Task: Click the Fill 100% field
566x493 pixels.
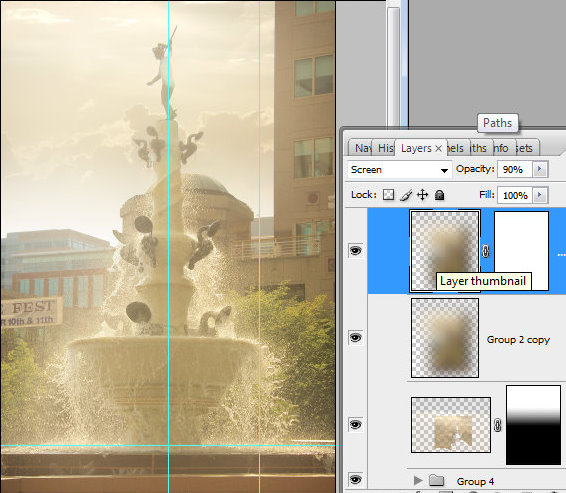Action: point(514,195)
